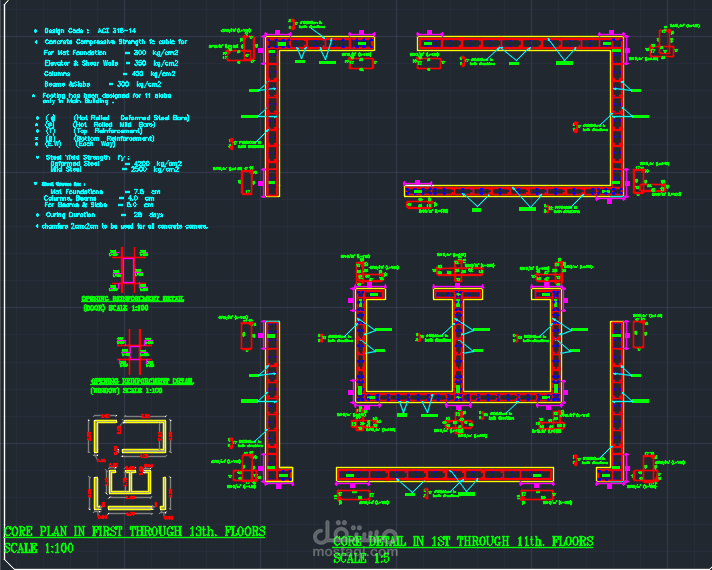Pick the 'Elevator & Shear Walls = 350 kg/cm2' text
712x570 pixels.
pos(111,63)
